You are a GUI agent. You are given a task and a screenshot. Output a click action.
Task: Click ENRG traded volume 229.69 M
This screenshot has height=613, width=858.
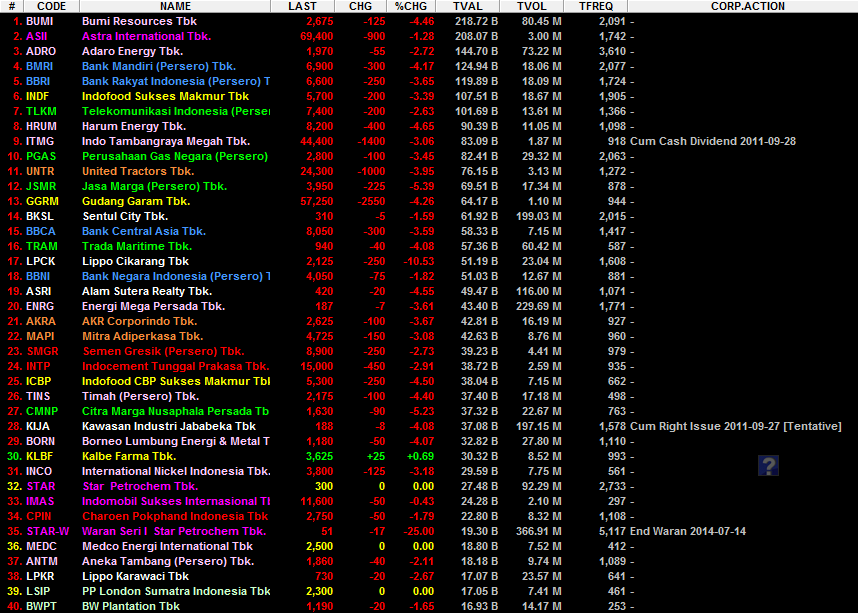coord(538,306)
